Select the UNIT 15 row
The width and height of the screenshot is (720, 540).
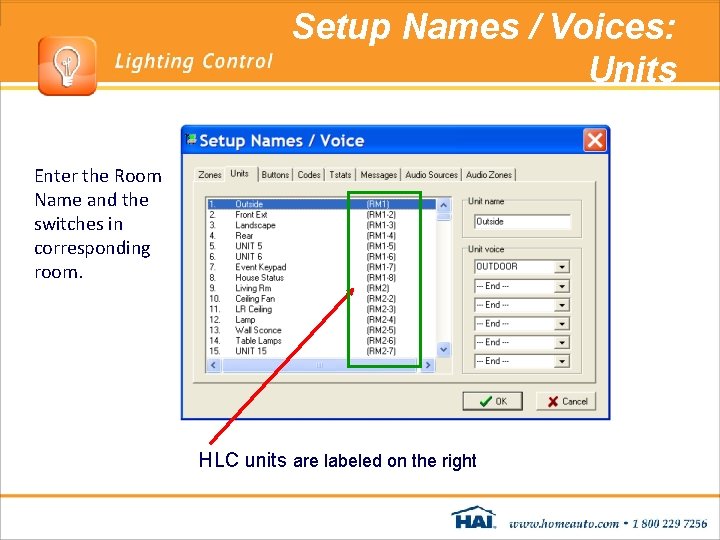[321, 351]
